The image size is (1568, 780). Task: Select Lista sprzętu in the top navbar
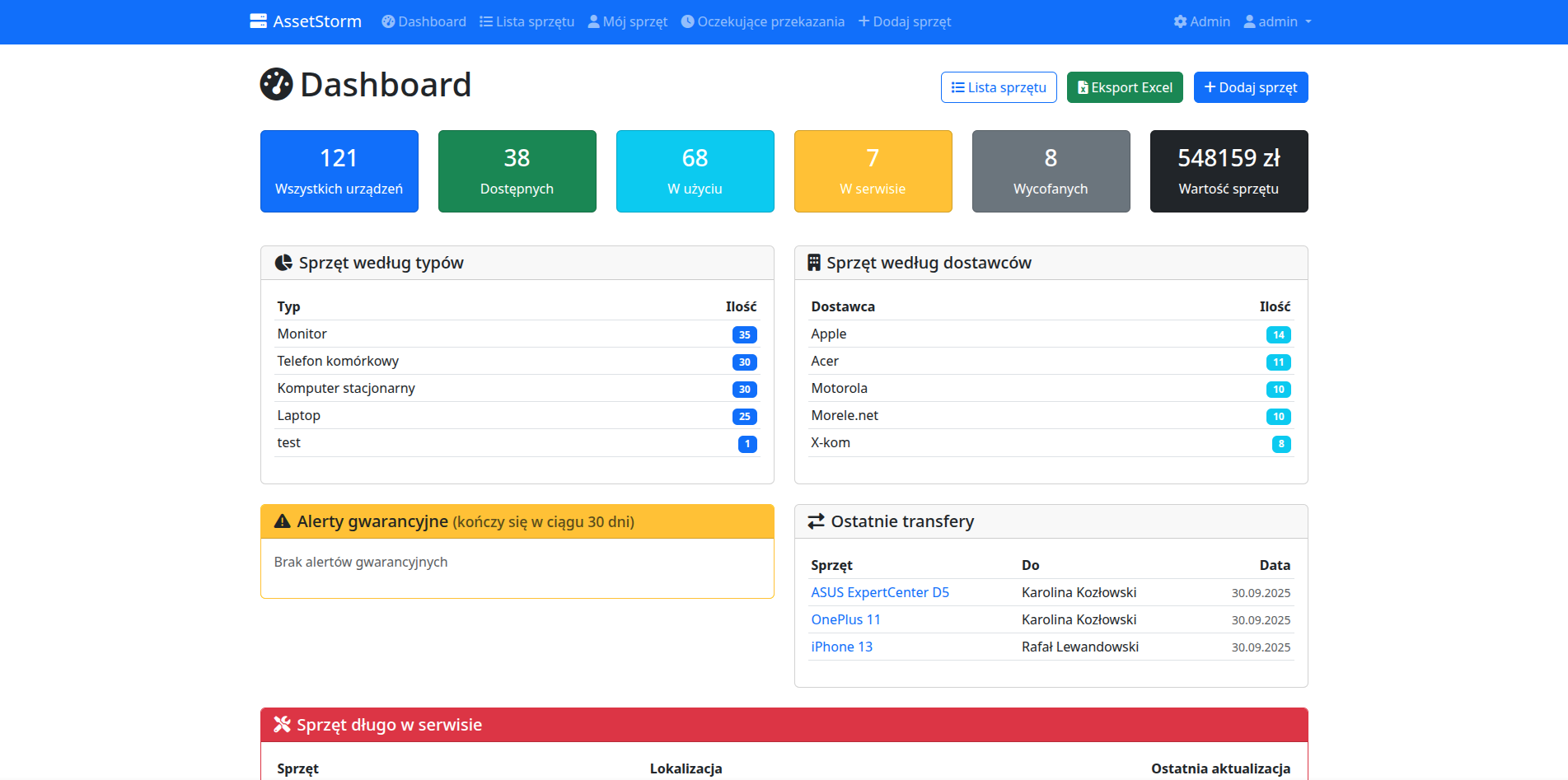[x=527, y=21]
